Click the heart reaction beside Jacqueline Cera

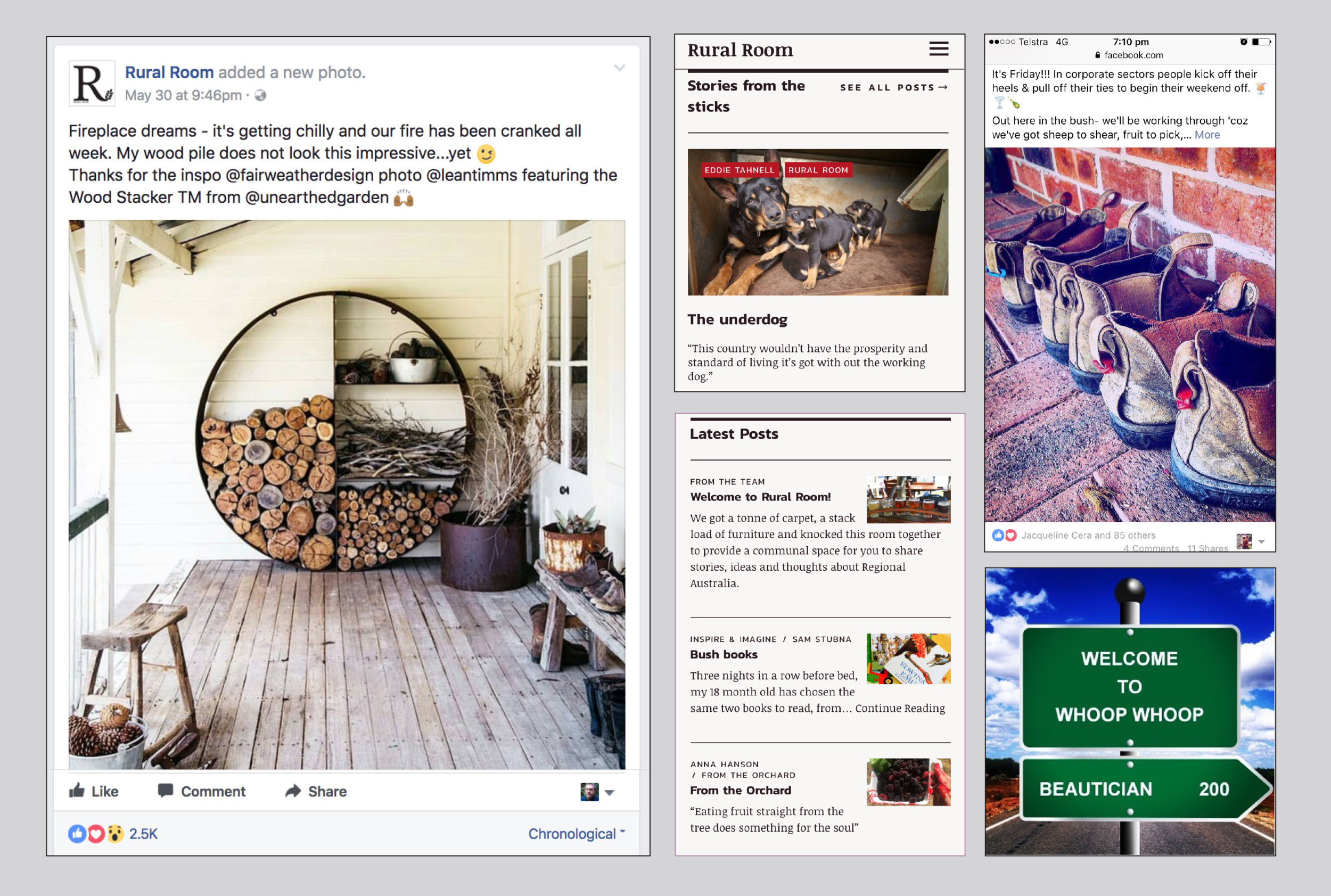pyautogui.click(x=1010, y=536)
